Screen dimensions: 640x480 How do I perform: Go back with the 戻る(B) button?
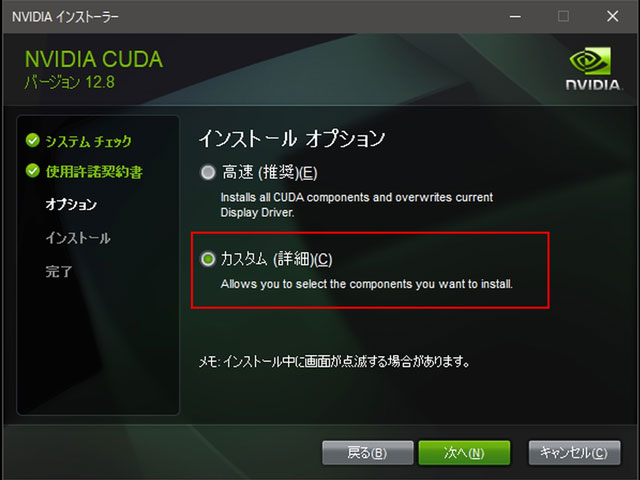click(367, 453)
